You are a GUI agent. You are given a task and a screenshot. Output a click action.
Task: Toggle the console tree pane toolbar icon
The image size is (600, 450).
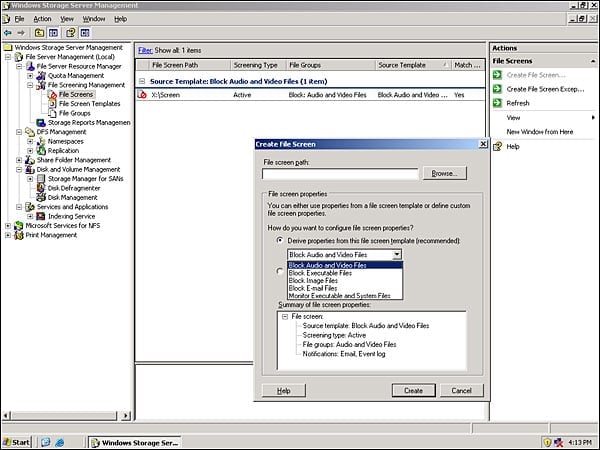point(53,33)
